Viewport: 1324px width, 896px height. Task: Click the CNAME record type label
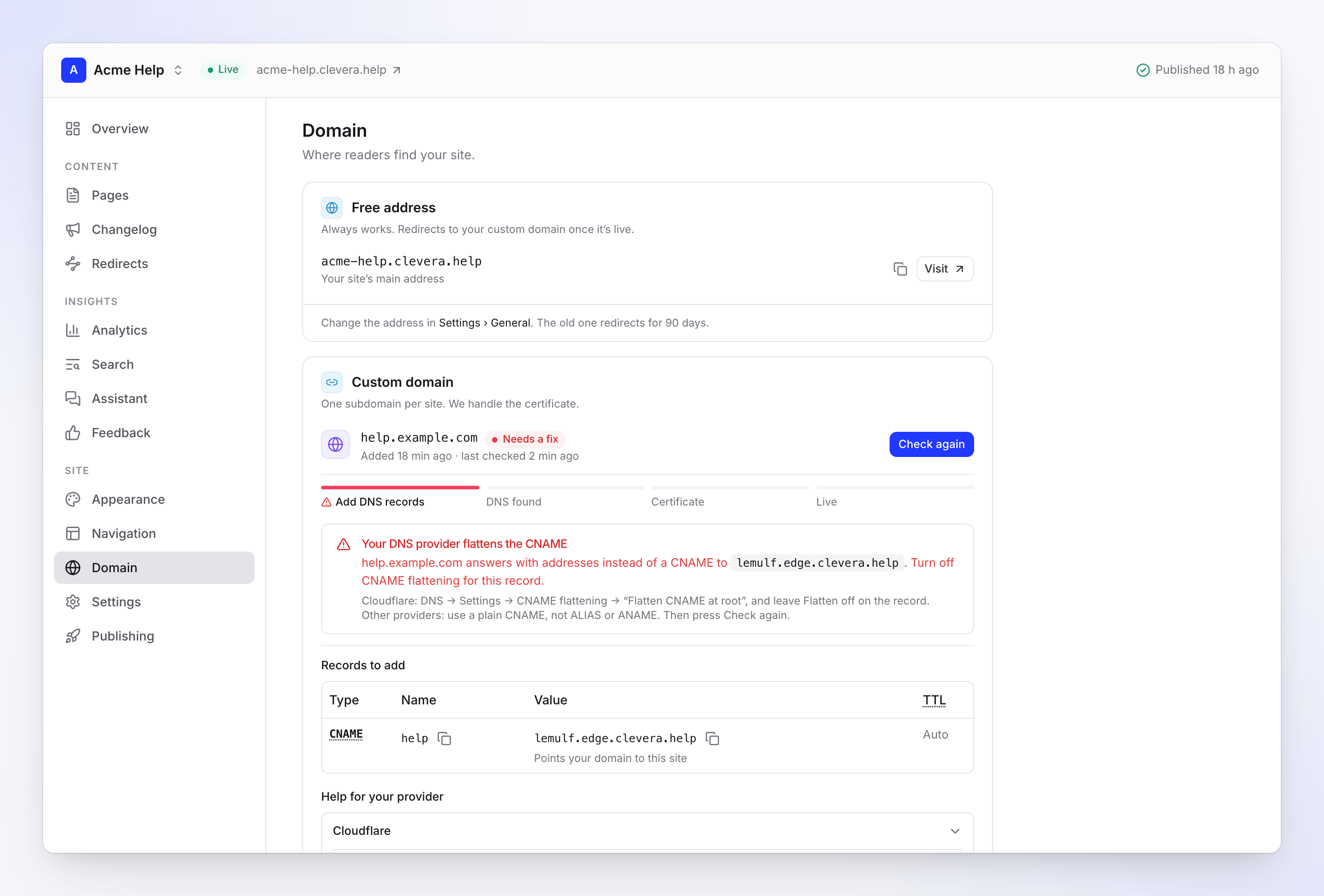point(346,734)
